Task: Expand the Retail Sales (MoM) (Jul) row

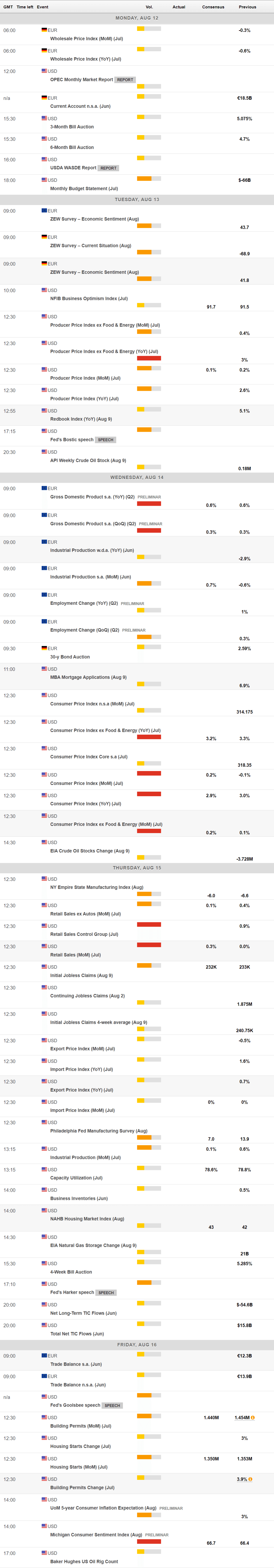Action: coord(76,954)
